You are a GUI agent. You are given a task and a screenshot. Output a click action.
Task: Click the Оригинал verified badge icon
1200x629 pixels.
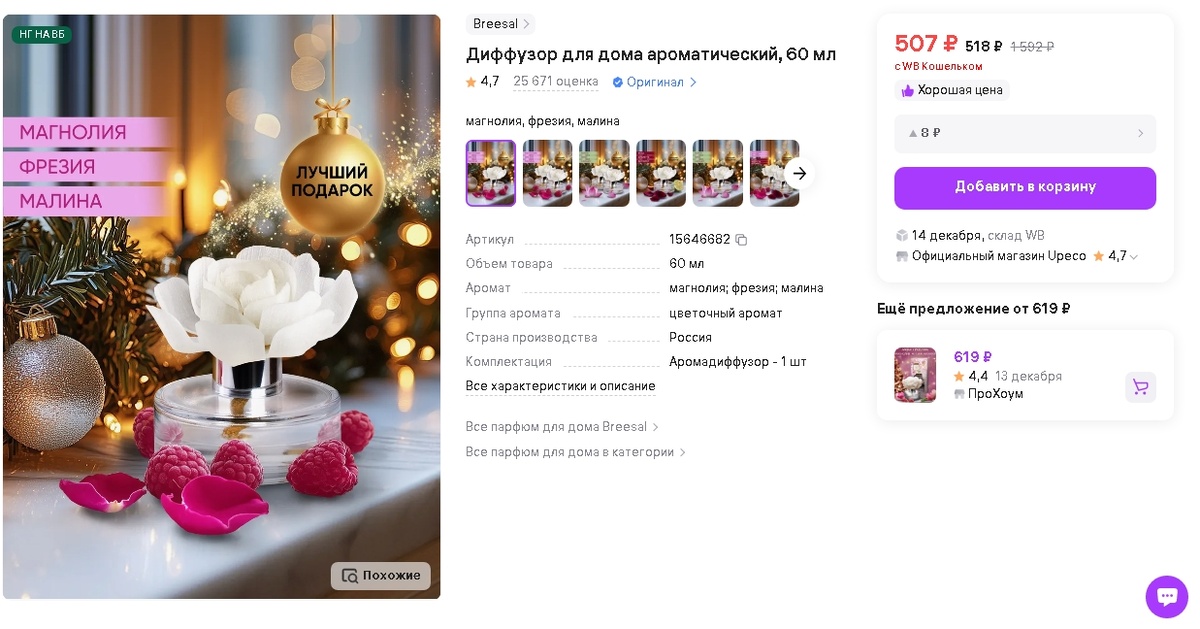click(x=617, y=82)
